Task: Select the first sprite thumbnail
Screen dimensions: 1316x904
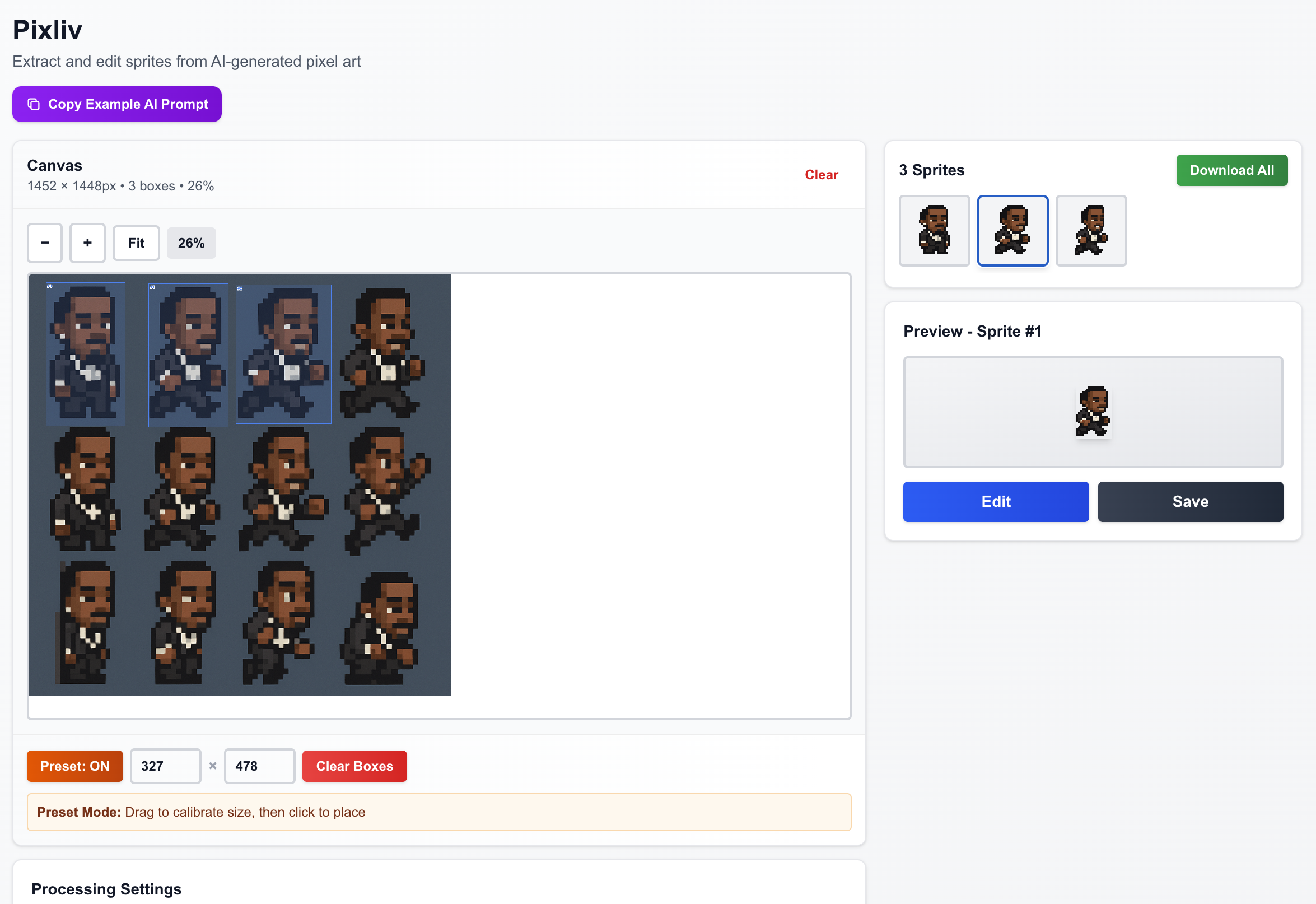Action: click(934, 231)
